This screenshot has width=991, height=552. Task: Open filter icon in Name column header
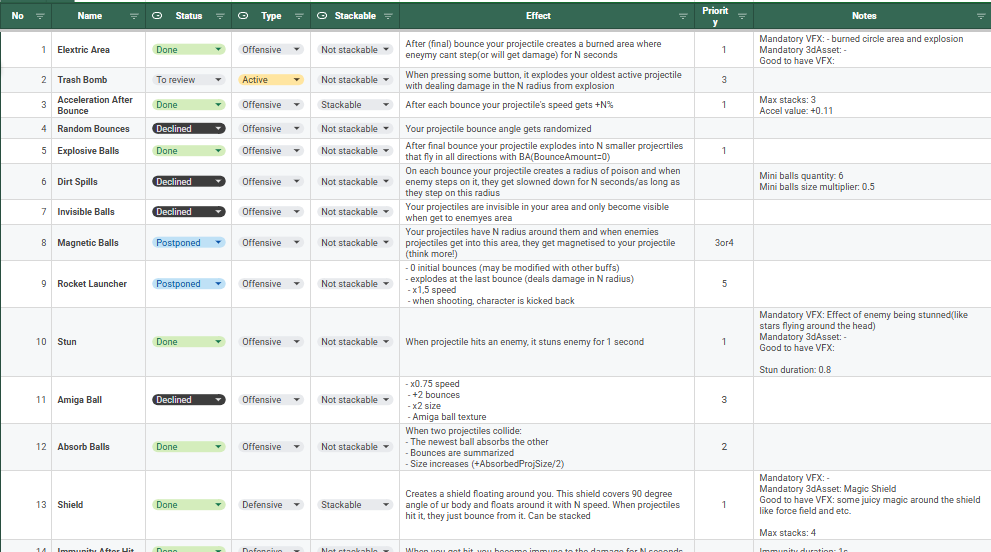pyautogui.click(x=134, y=16)
